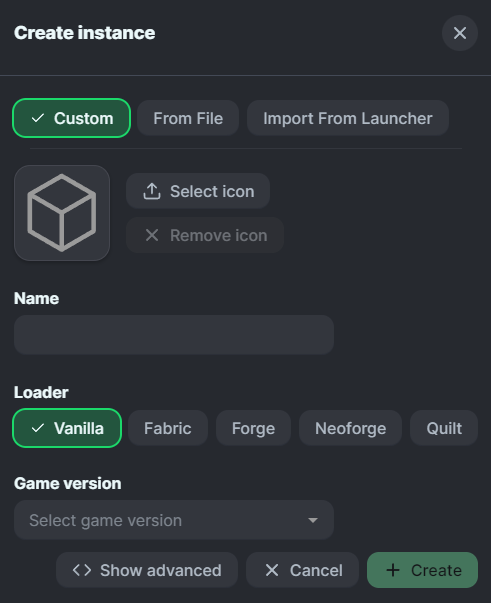Click the Create button label
Viewport: 491px width, 603px height.
tap(436, 570)
